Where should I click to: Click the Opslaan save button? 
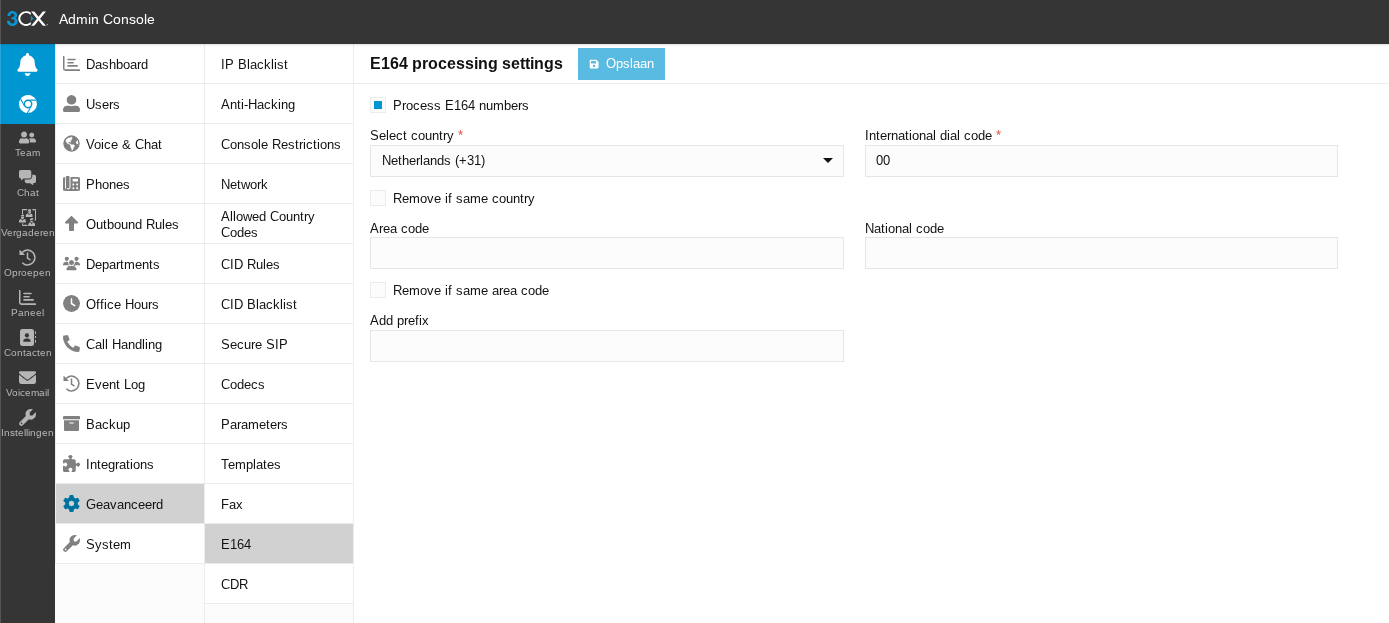coord(621,64)
